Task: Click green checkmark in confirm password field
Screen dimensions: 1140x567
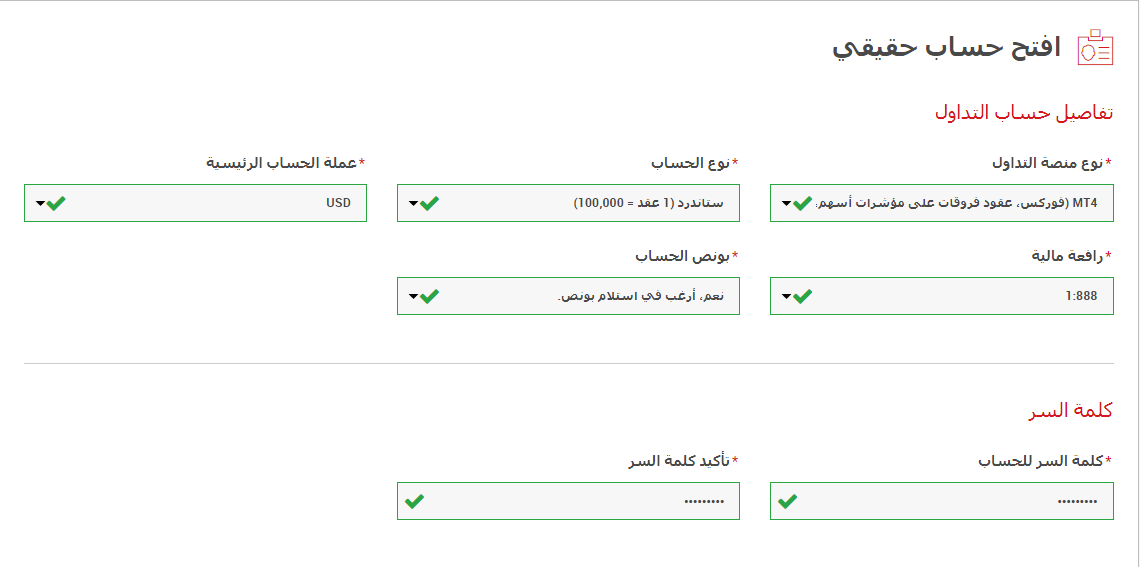Action: tap(415, 501)
